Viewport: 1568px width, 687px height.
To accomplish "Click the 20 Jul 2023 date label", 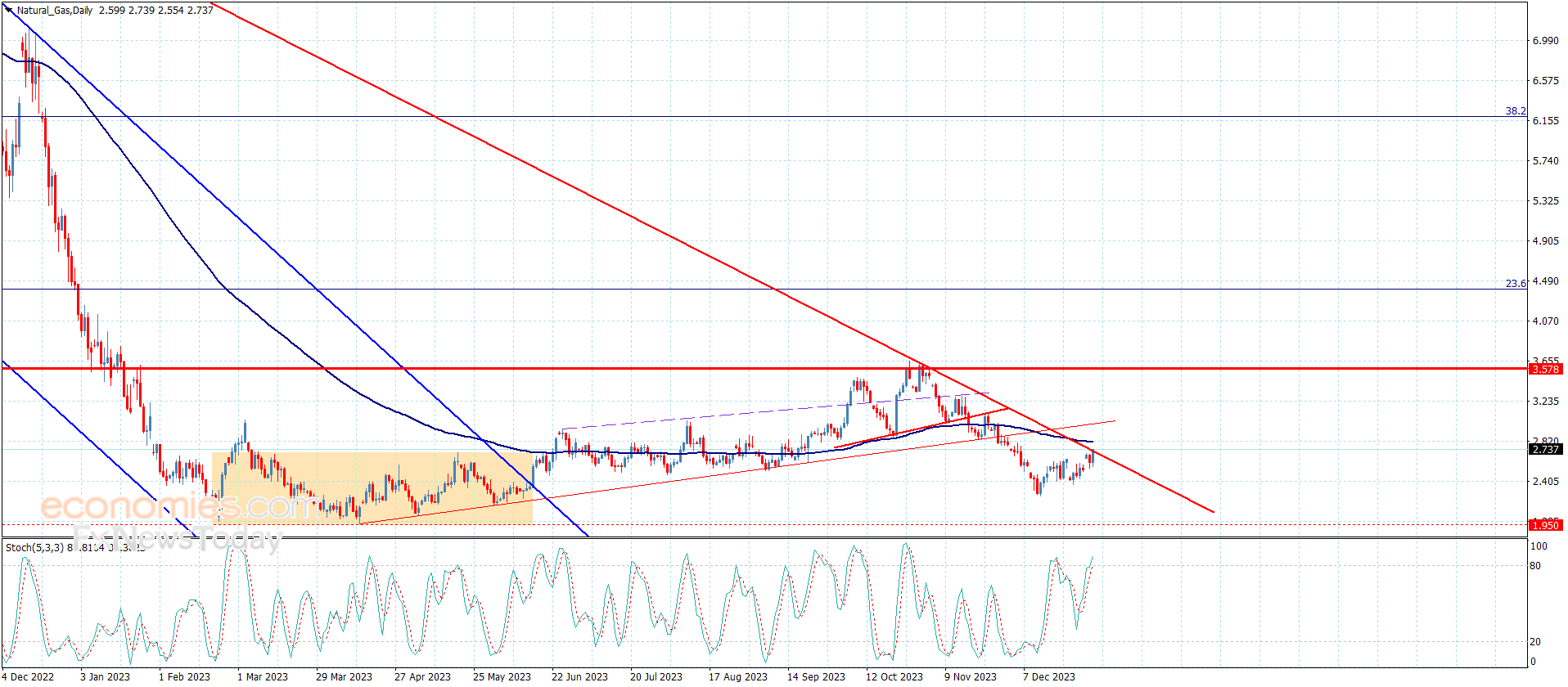I will (x=656, y=676).
